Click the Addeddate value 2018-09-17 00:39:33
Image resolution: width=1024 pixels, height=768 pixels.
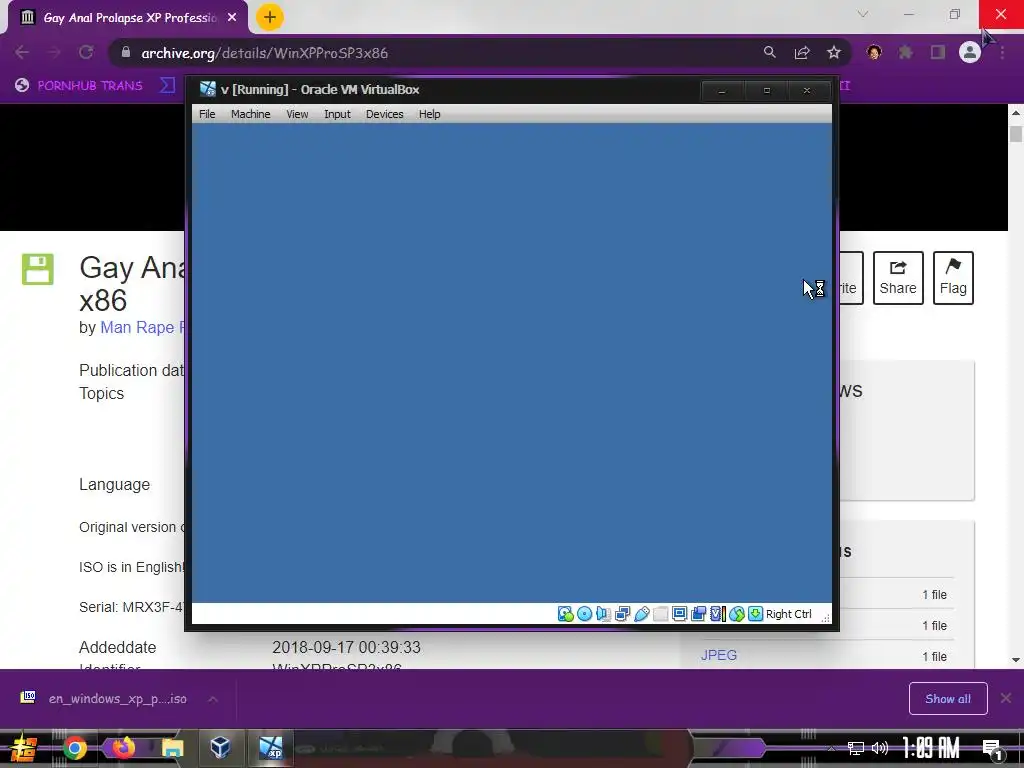click(346, 647)
